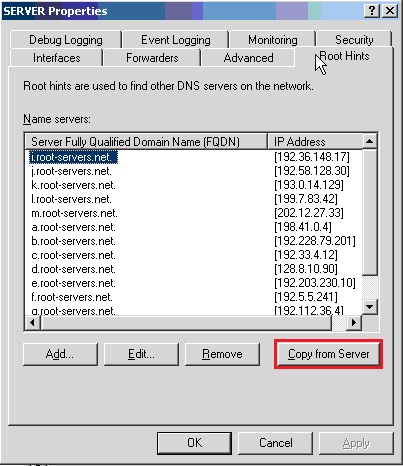This screenshot has height=466, width=403.
Task: Click the Add... button
Action: click(60, 354)
